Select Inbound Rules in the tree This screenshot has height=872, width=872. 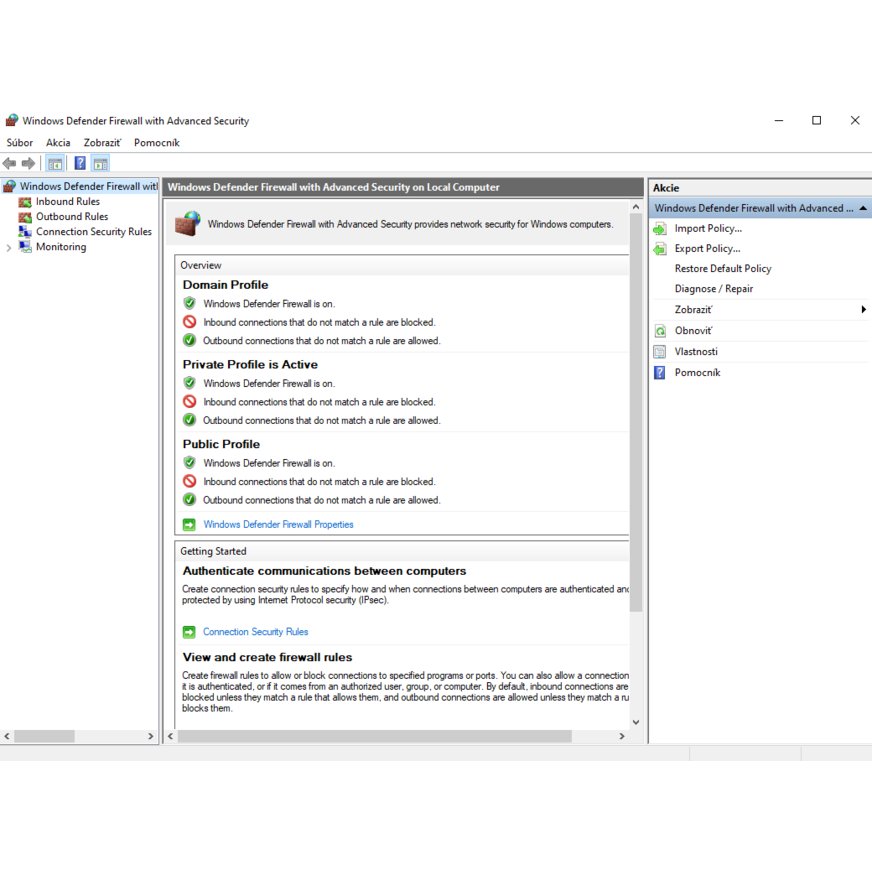(67, 201)
